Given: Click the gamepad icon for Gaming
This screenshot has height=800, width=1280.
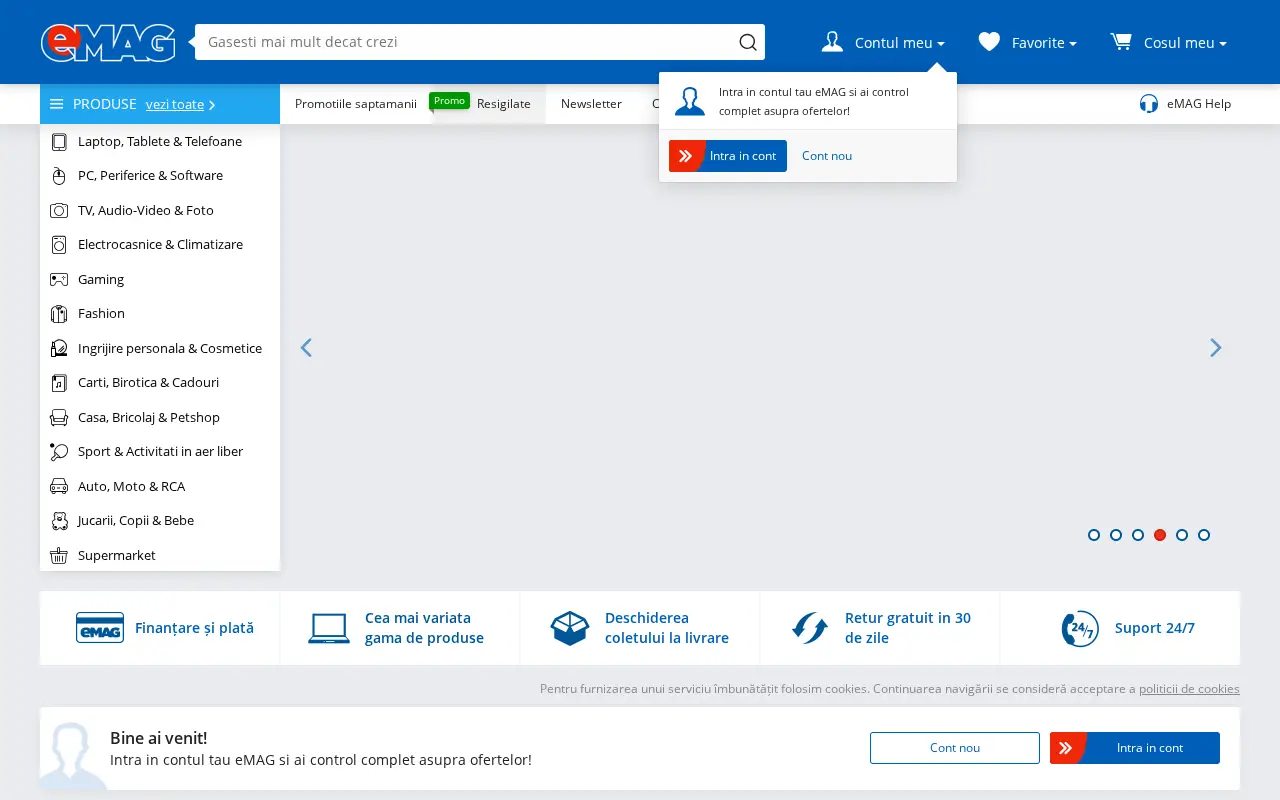Looking at the screenshot, I should click(x=59, y=280).
